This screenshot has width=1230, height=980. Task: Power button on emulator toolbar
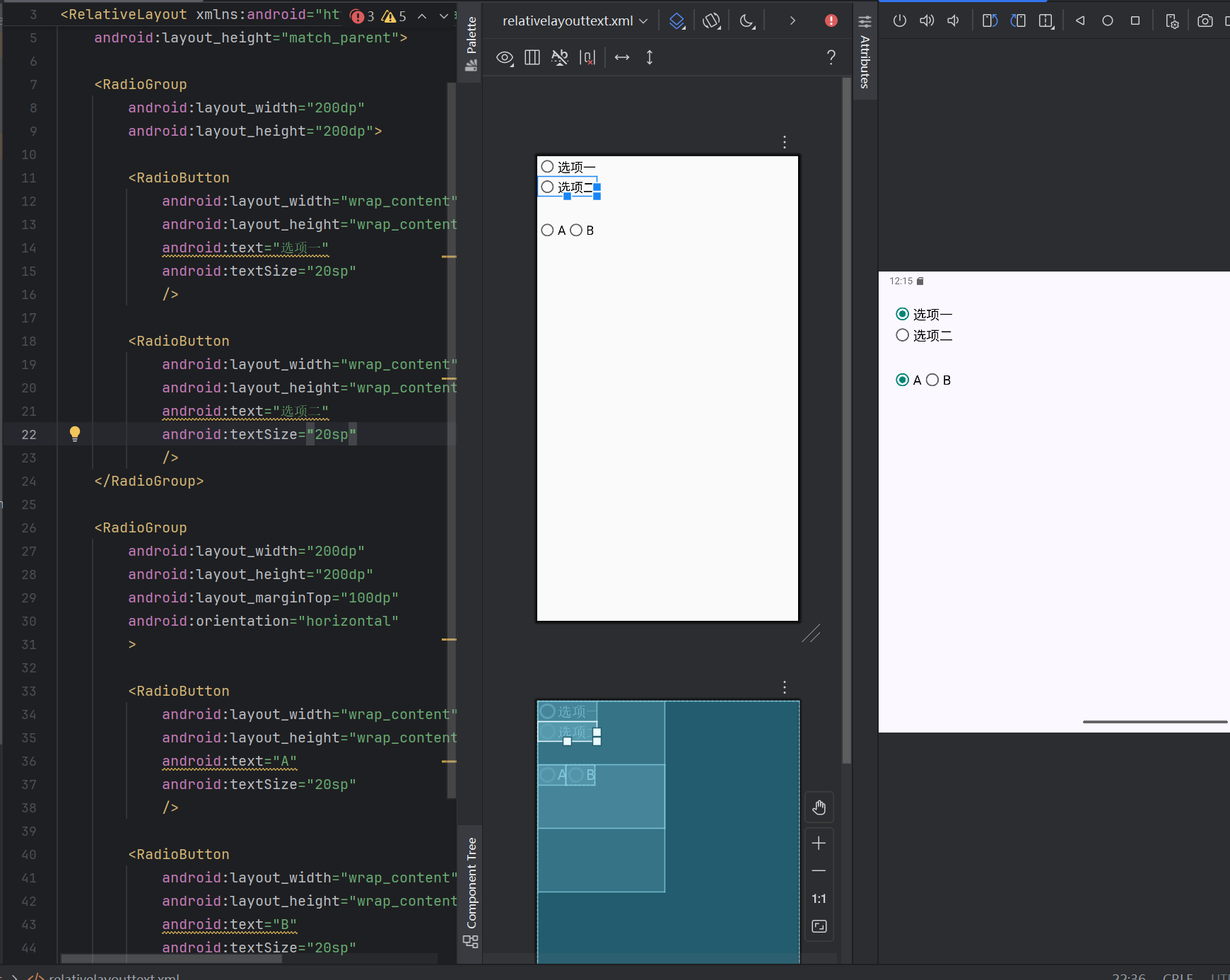point(899,21)
